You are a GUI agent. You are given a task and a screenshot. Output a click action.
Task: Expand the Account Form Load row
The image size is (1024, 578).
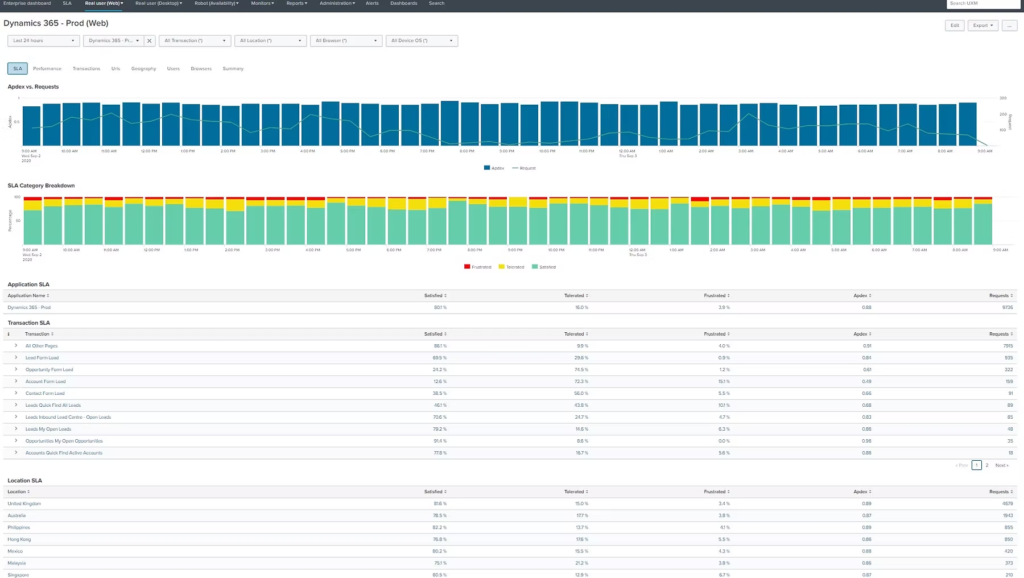click(16, 381)
